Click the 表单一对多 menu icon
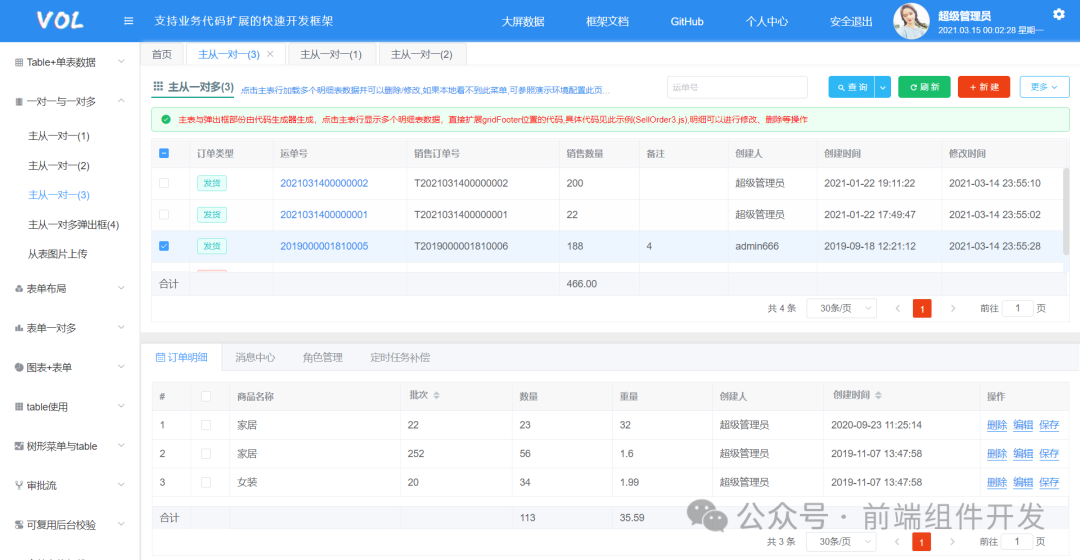Screen dimensions: 1080x560 (19, 329)
